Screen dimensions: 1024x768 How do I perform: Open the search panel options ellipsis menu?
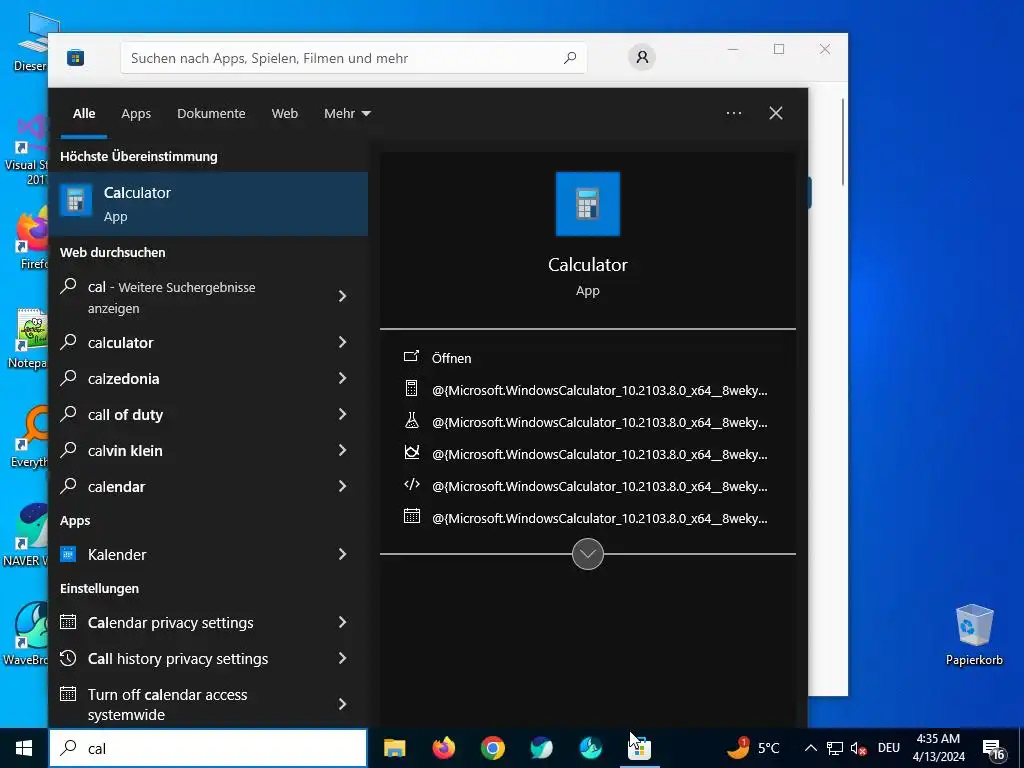733,113
